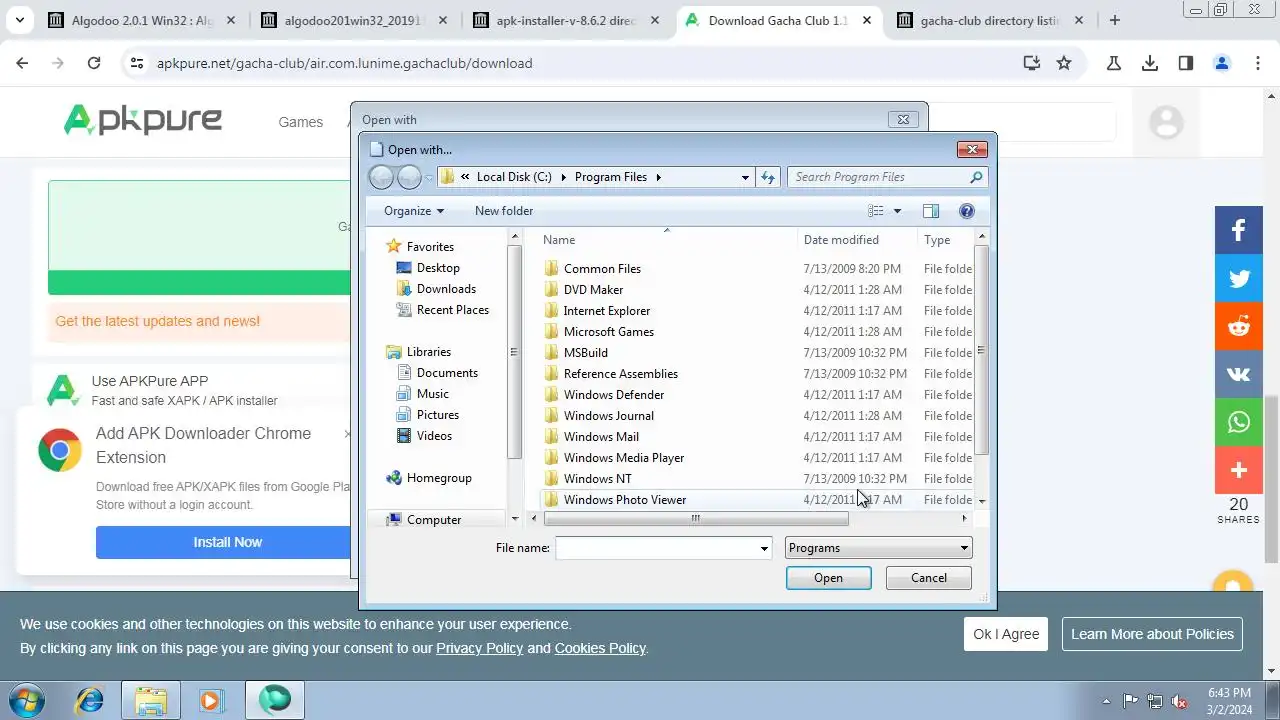The image size is (1280, 720).
Task: Switch to algodoo201win32 tab
Action: tap(355, 20)
